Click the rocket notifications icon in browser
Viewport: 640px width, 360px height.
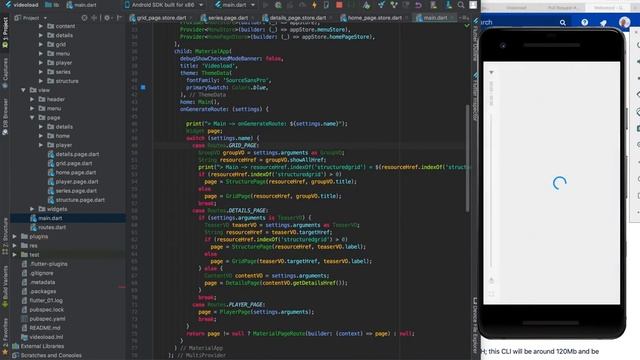tap(603, 22)
